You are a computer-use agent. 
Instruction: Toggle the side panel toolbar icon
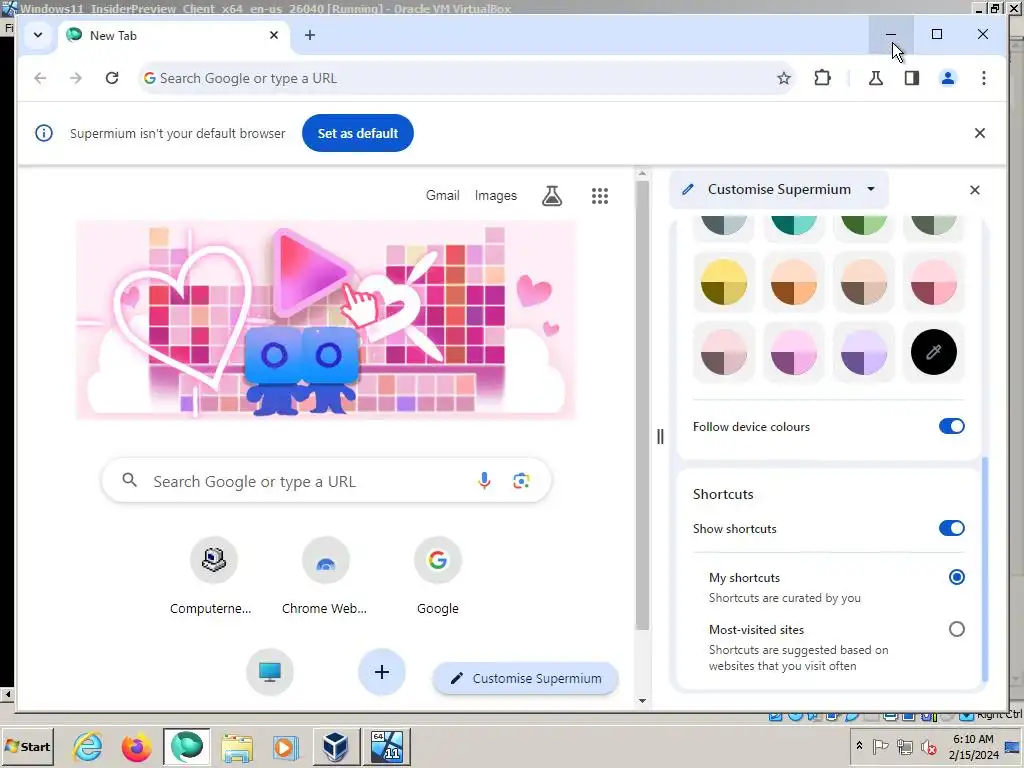(912, 78)
